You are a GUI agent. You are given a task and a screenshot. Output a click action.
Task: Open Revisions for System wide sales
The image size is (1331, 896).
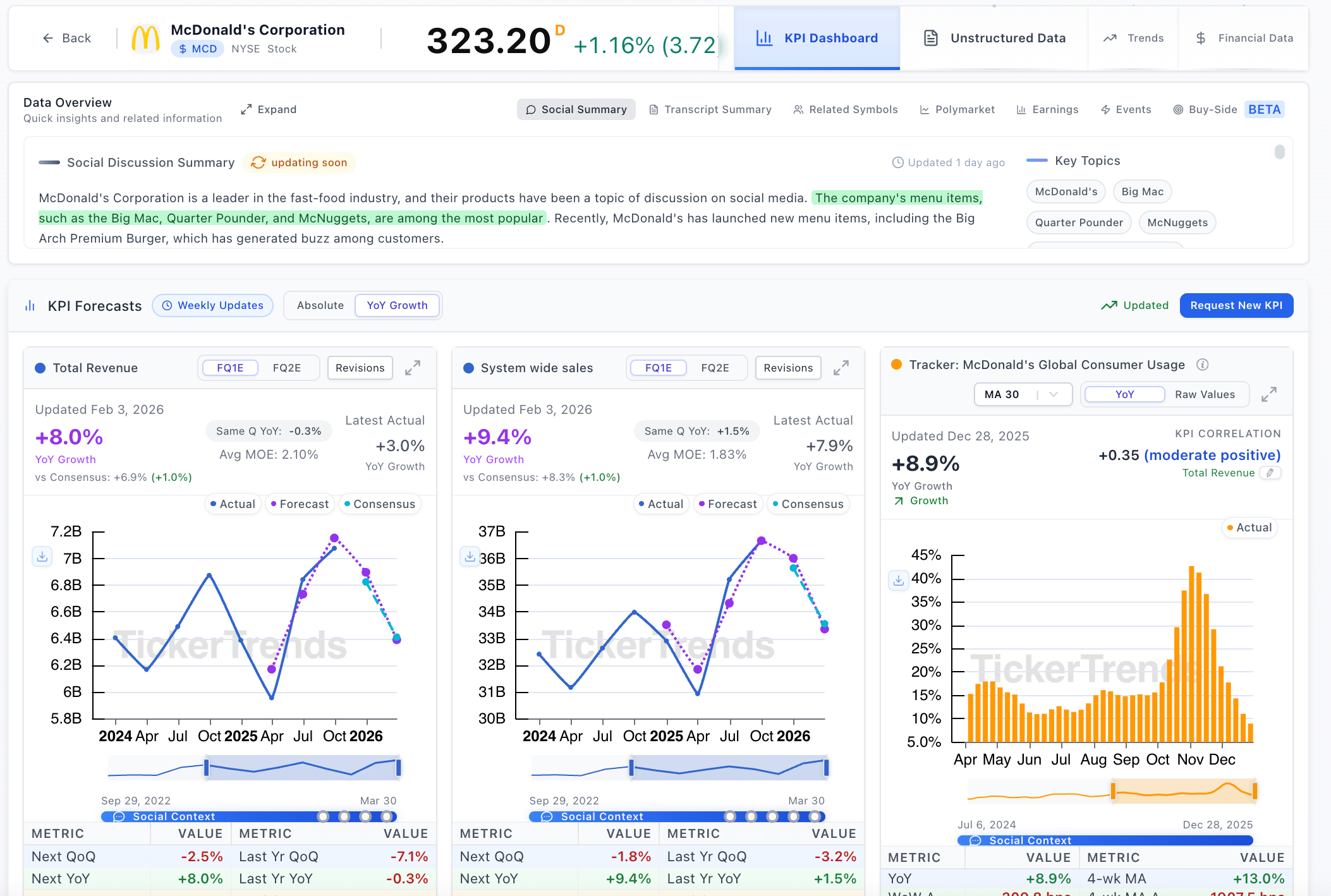click(x=787, y=368)
